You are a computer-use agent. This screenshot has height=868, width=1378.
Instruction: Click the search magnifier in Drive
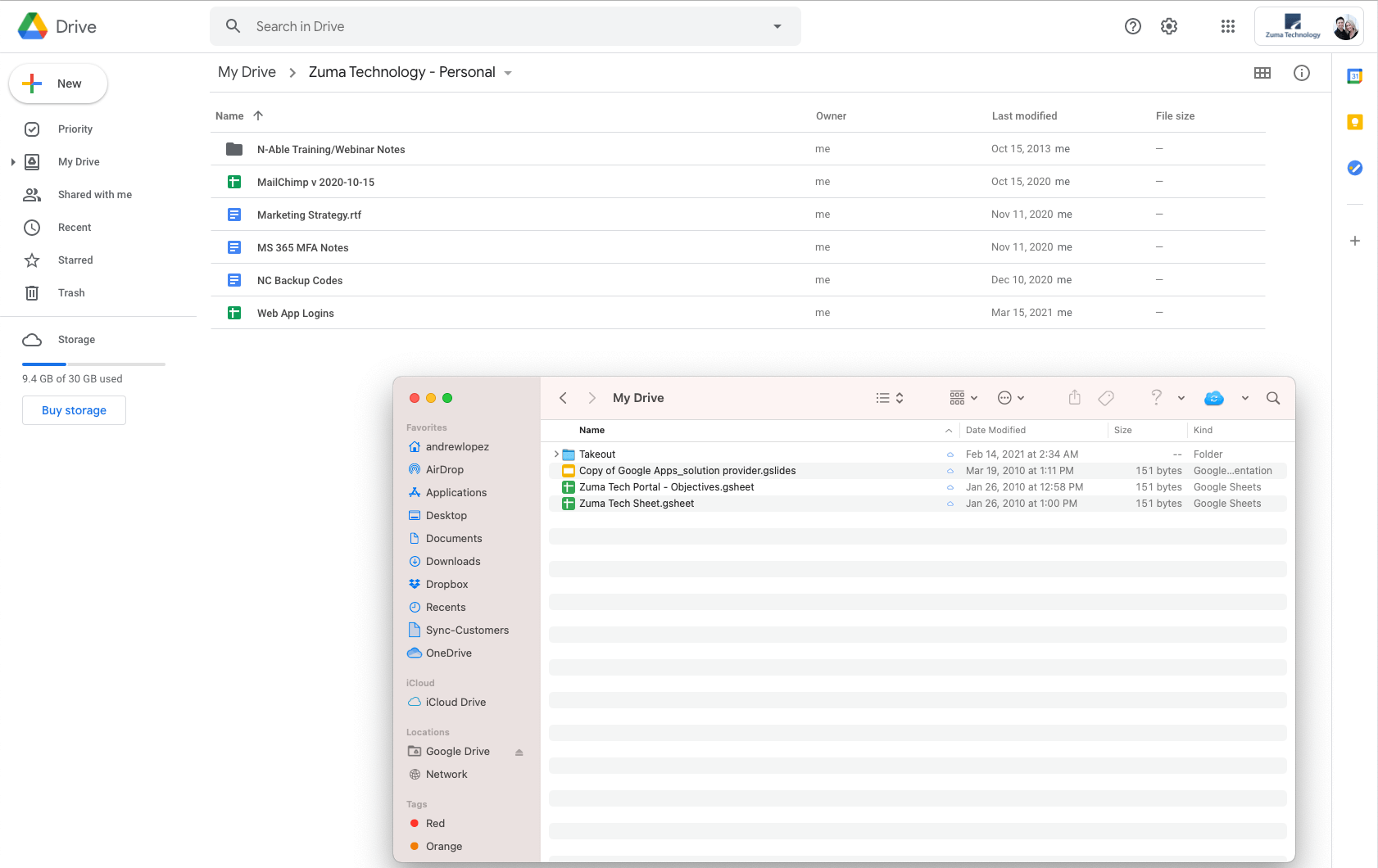(x=233, y=26)
